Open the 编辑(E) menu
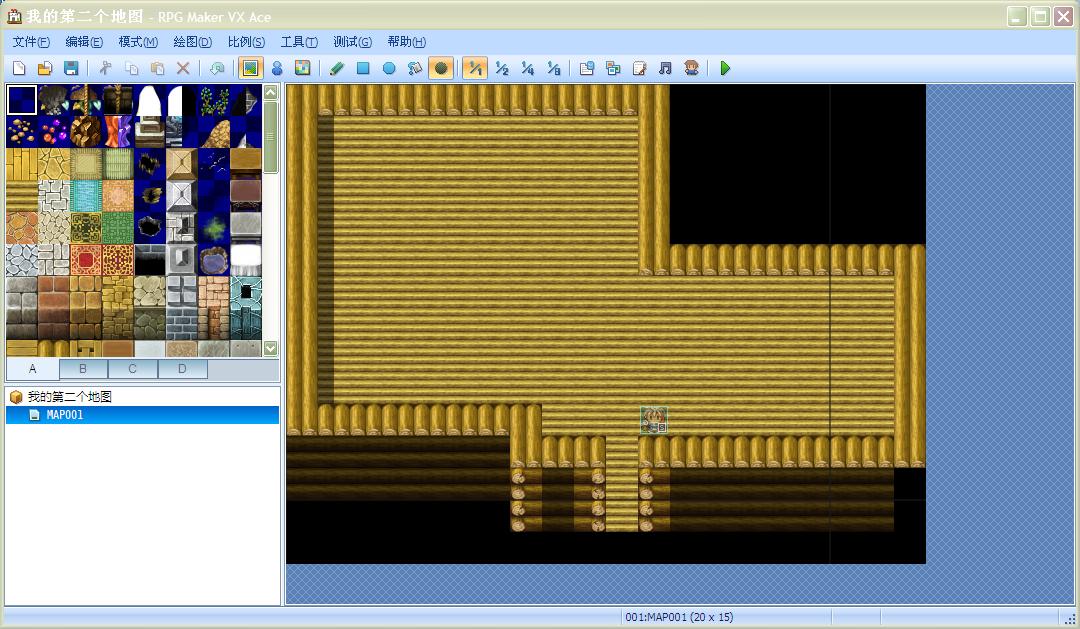Screen dimensions: 1080x629 click(x=84, y=42)
